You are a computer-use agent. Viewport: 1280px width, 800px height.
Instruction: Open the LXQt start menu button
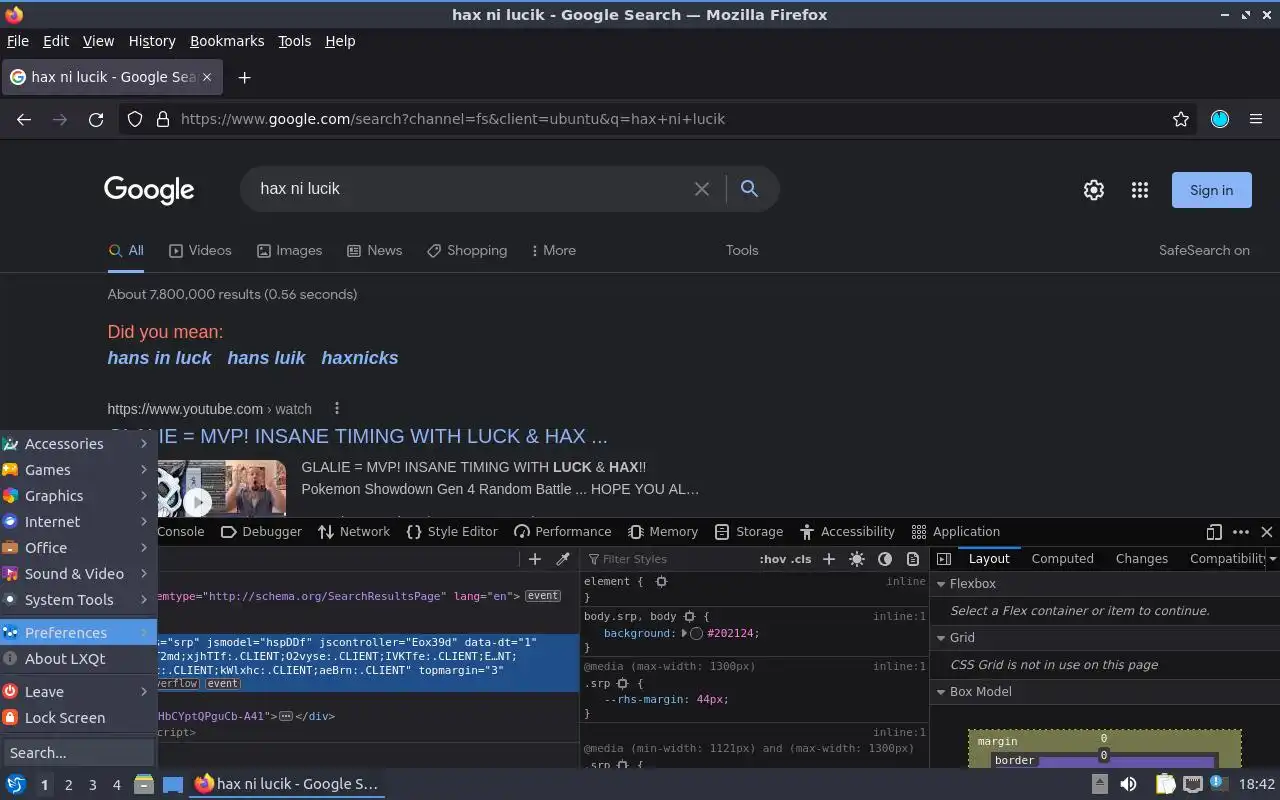[15, 784]
